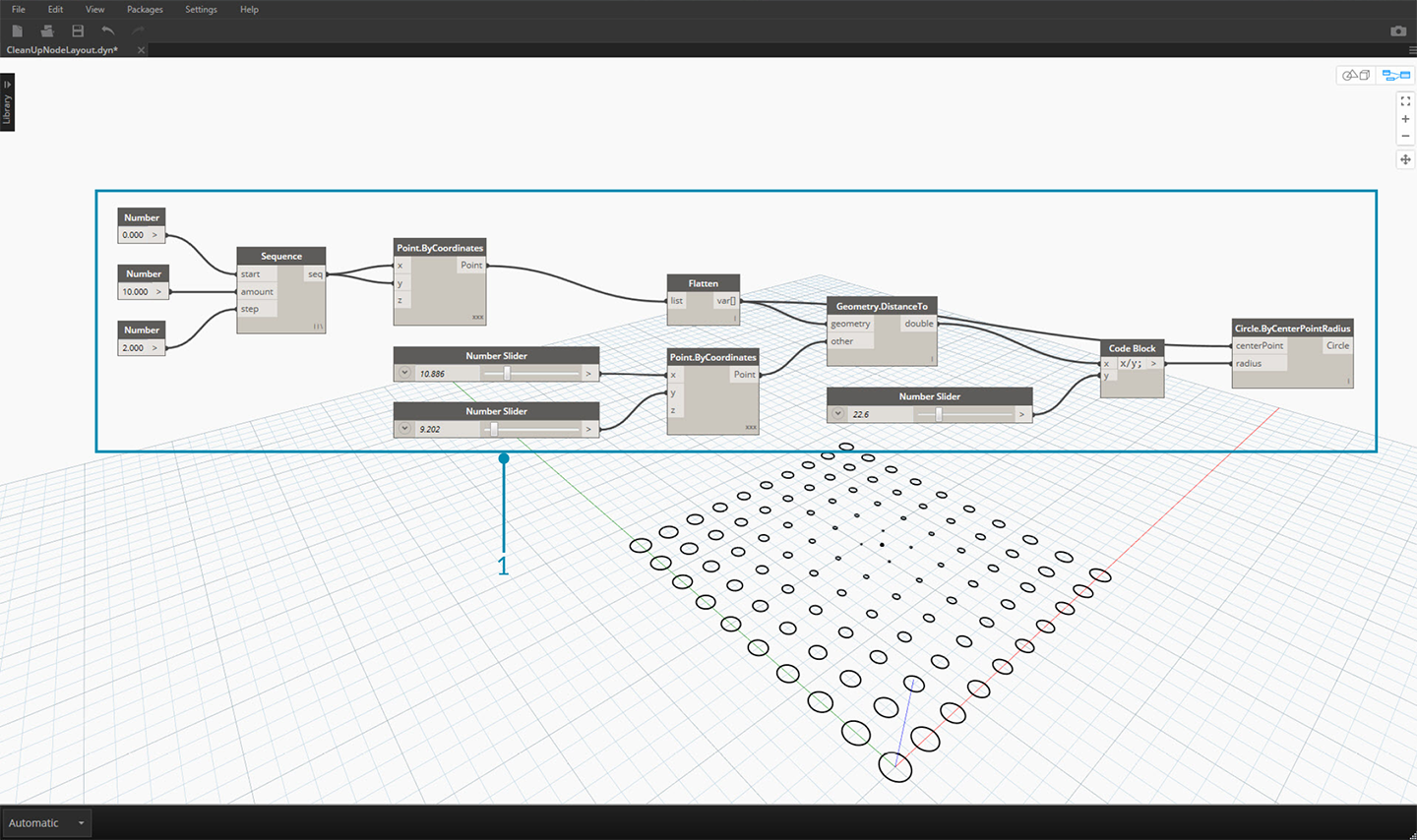Open the Automatic run mode dropdown

[46, 823]
